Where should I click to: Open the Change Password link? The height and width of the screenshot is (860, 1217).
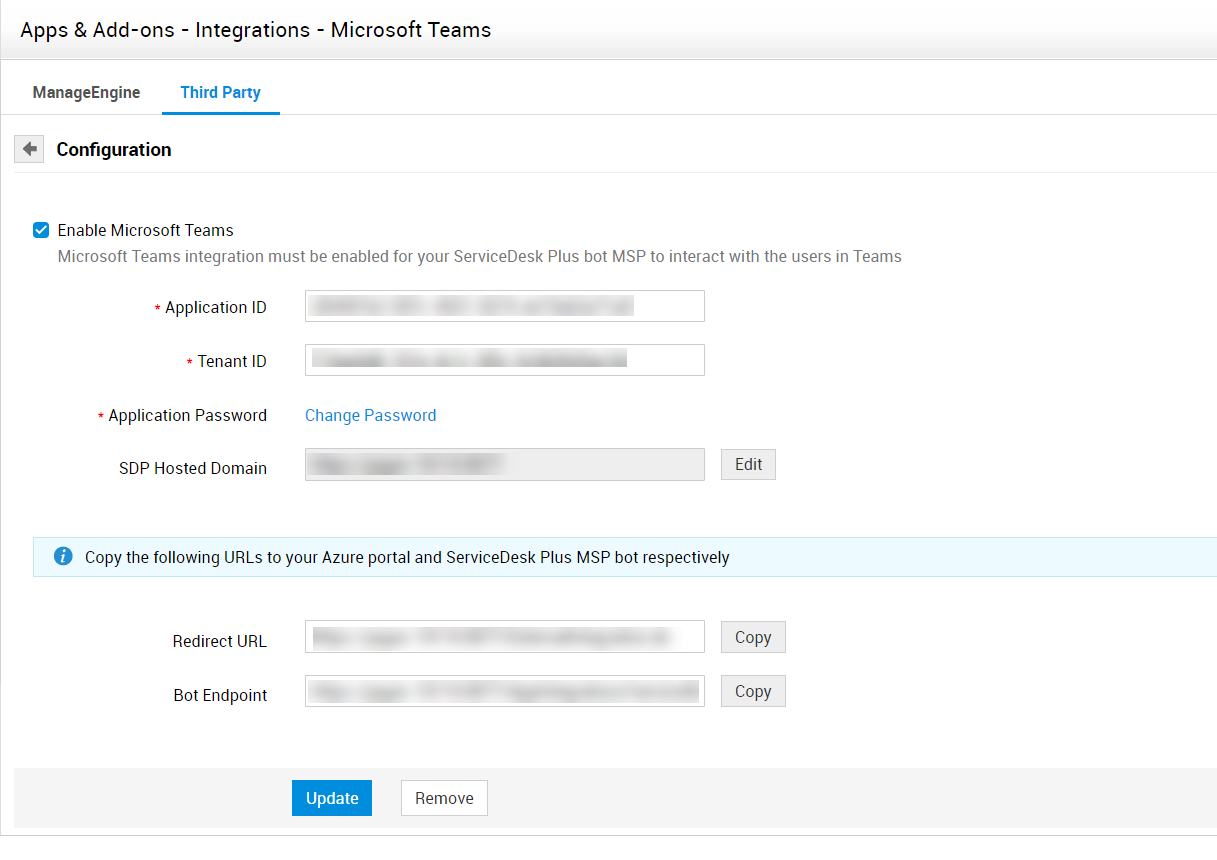[x=370, y=415]
